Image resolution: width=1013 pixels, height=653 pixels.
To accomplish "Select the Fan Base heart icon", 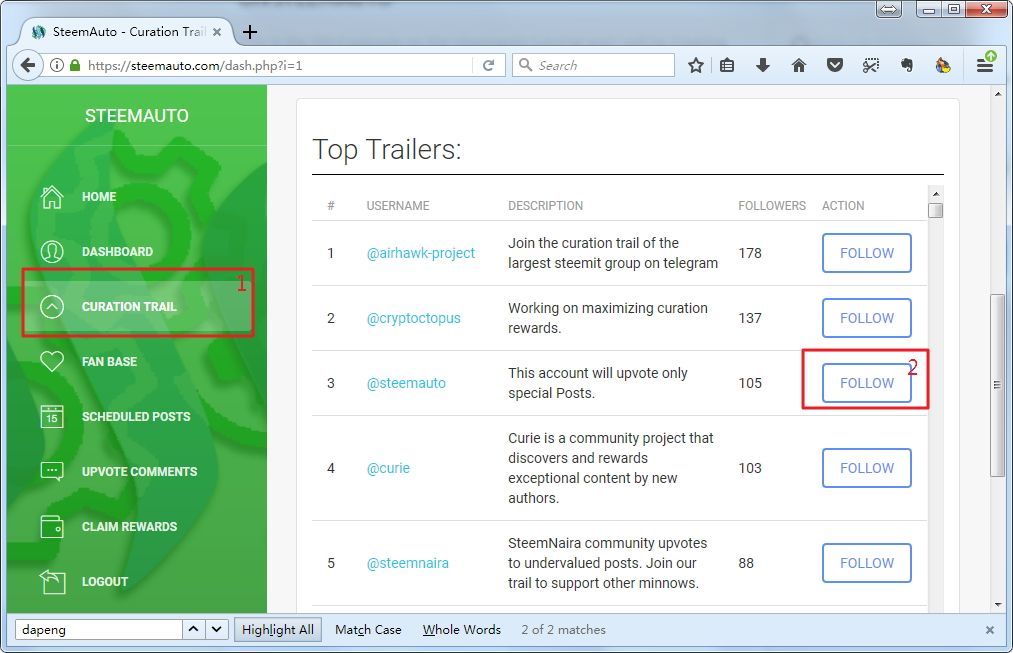I will (x=52, y=362).
